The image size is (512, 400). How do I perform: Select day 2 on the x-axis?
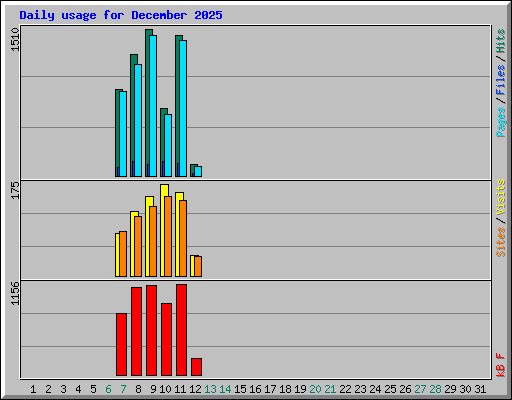(x=48, y=389)
